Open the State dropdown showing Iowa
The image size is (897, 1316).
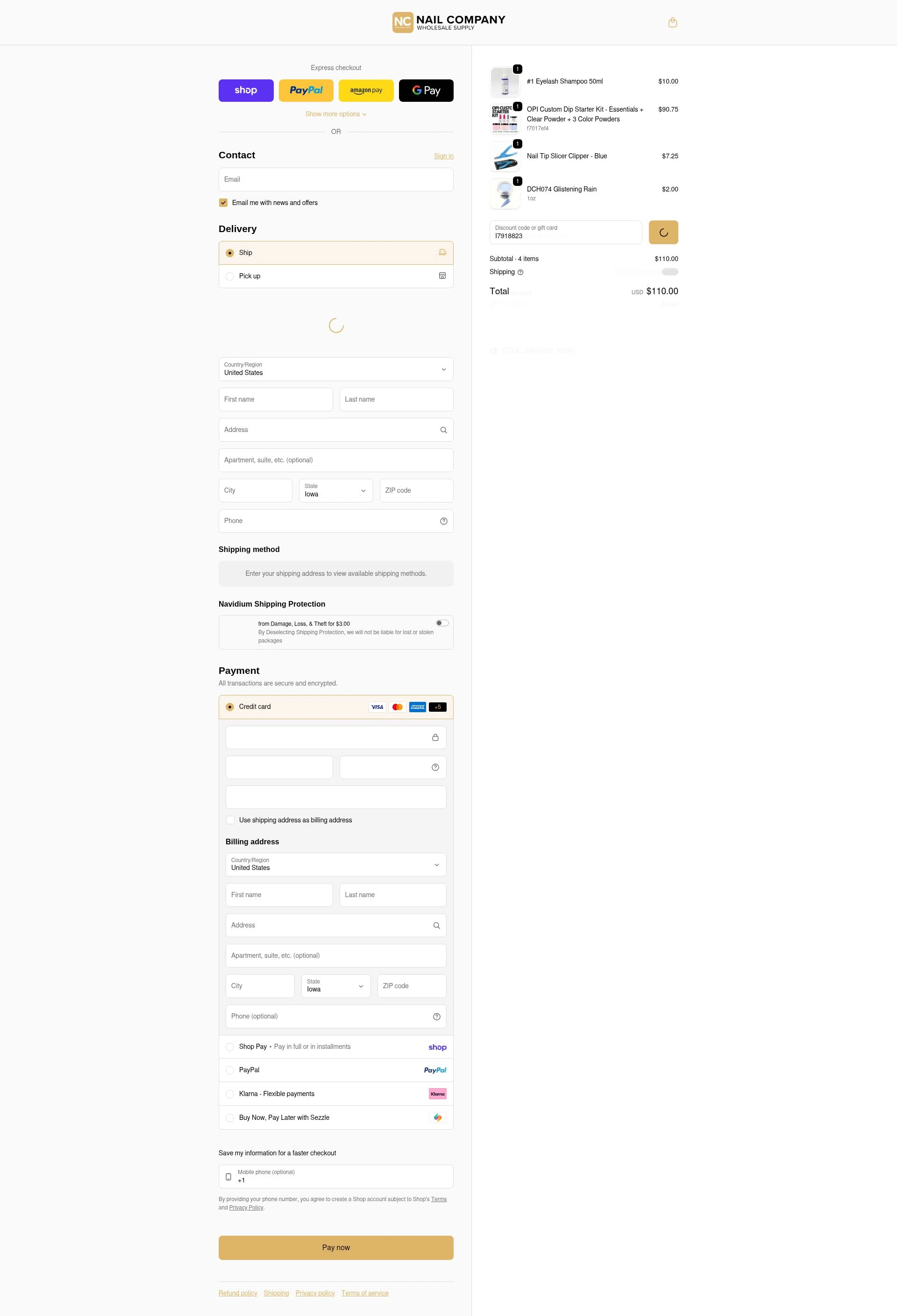tap(335, 490)
